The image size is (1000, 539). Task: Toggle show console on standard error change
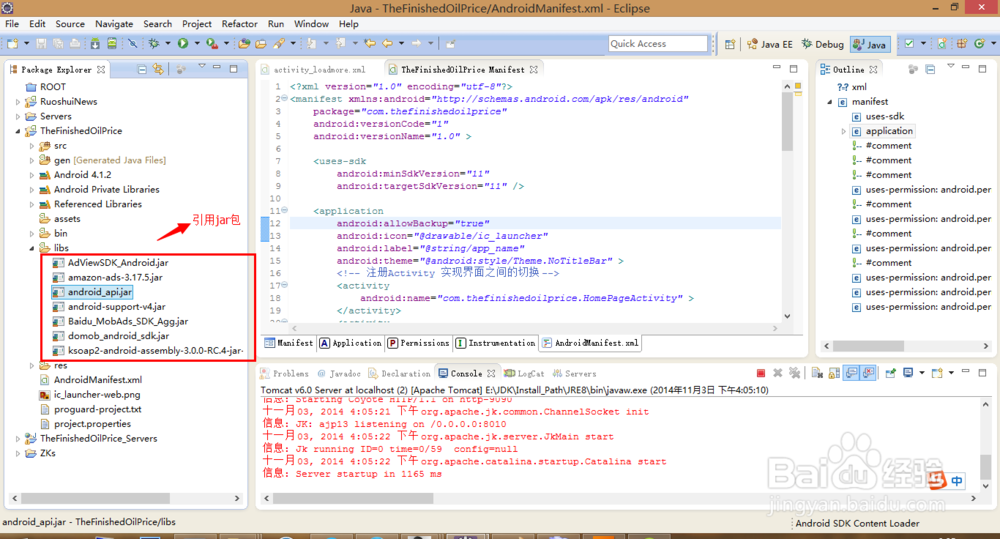coord(868,373)
